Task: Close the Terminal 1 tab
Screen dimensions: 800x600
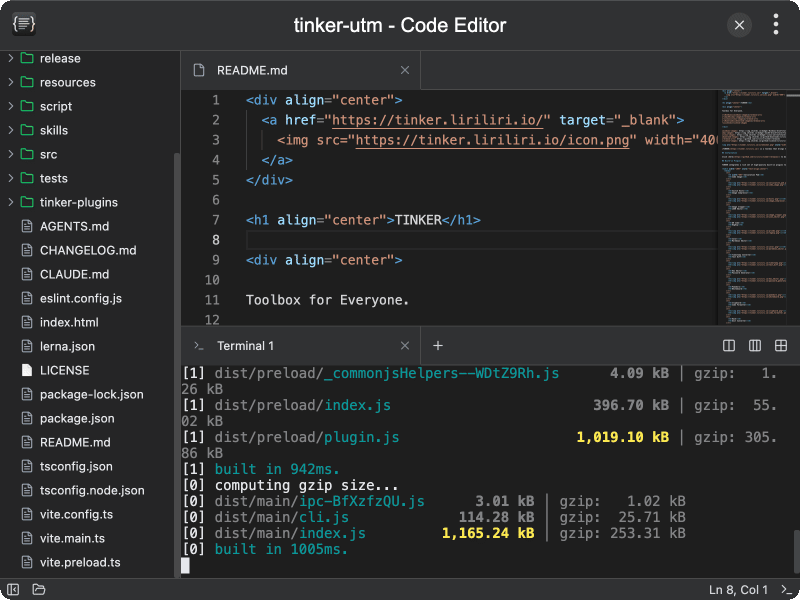Action: pos(405,345)
